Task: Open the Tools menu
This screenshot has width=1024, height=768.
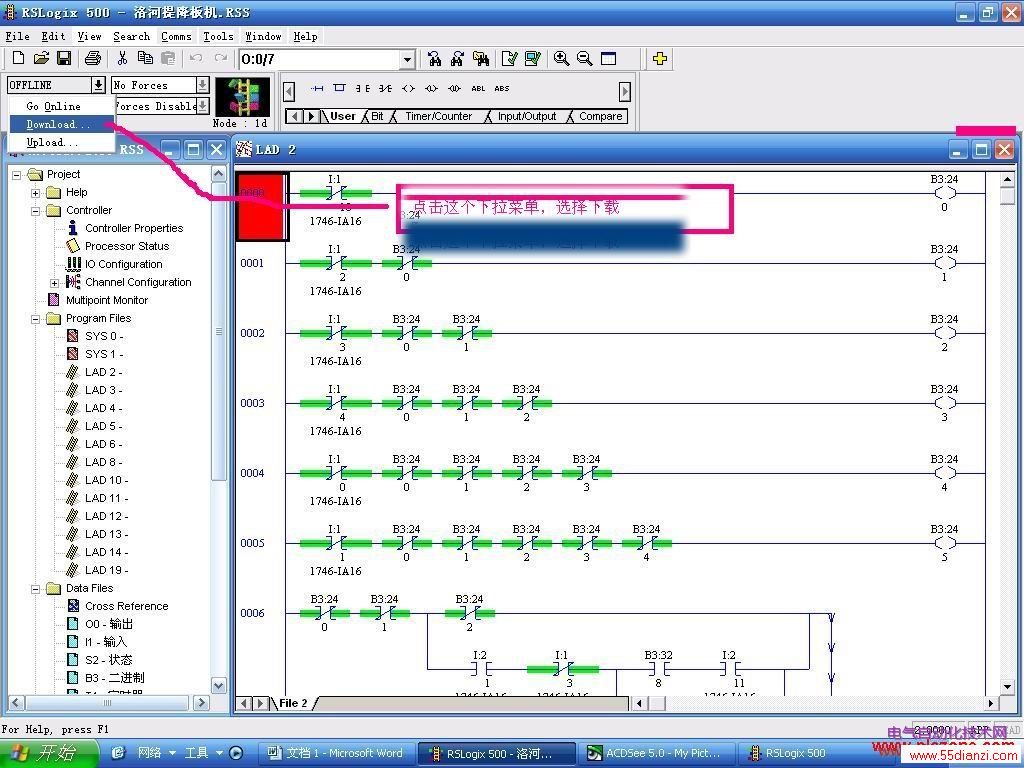Action: [218, 37]
